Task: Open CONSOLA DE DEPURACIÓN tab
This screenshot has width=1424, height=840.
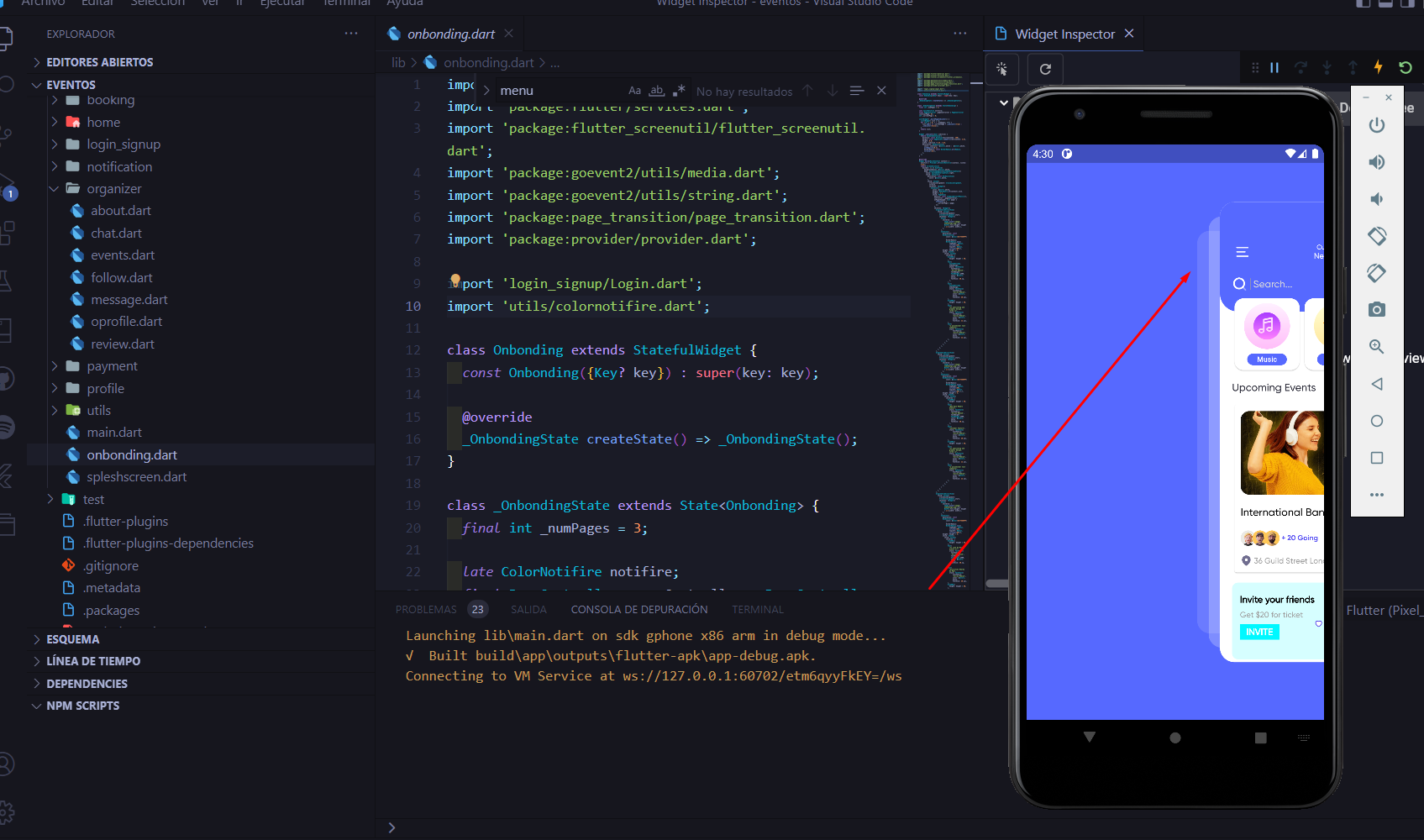Action: point(639,609)
